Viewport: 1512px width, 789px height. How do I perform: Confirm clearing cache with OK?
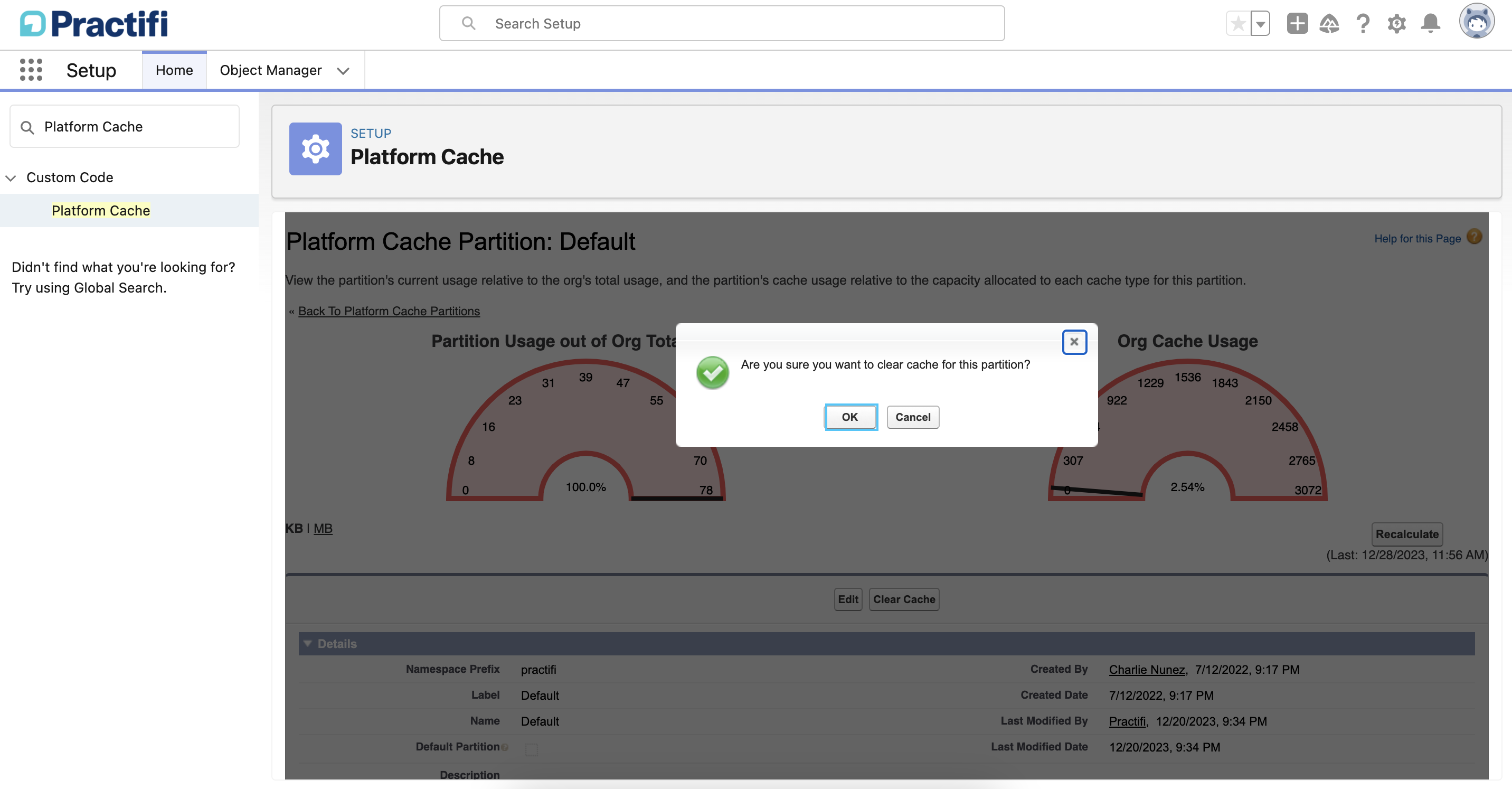[850, 417]
